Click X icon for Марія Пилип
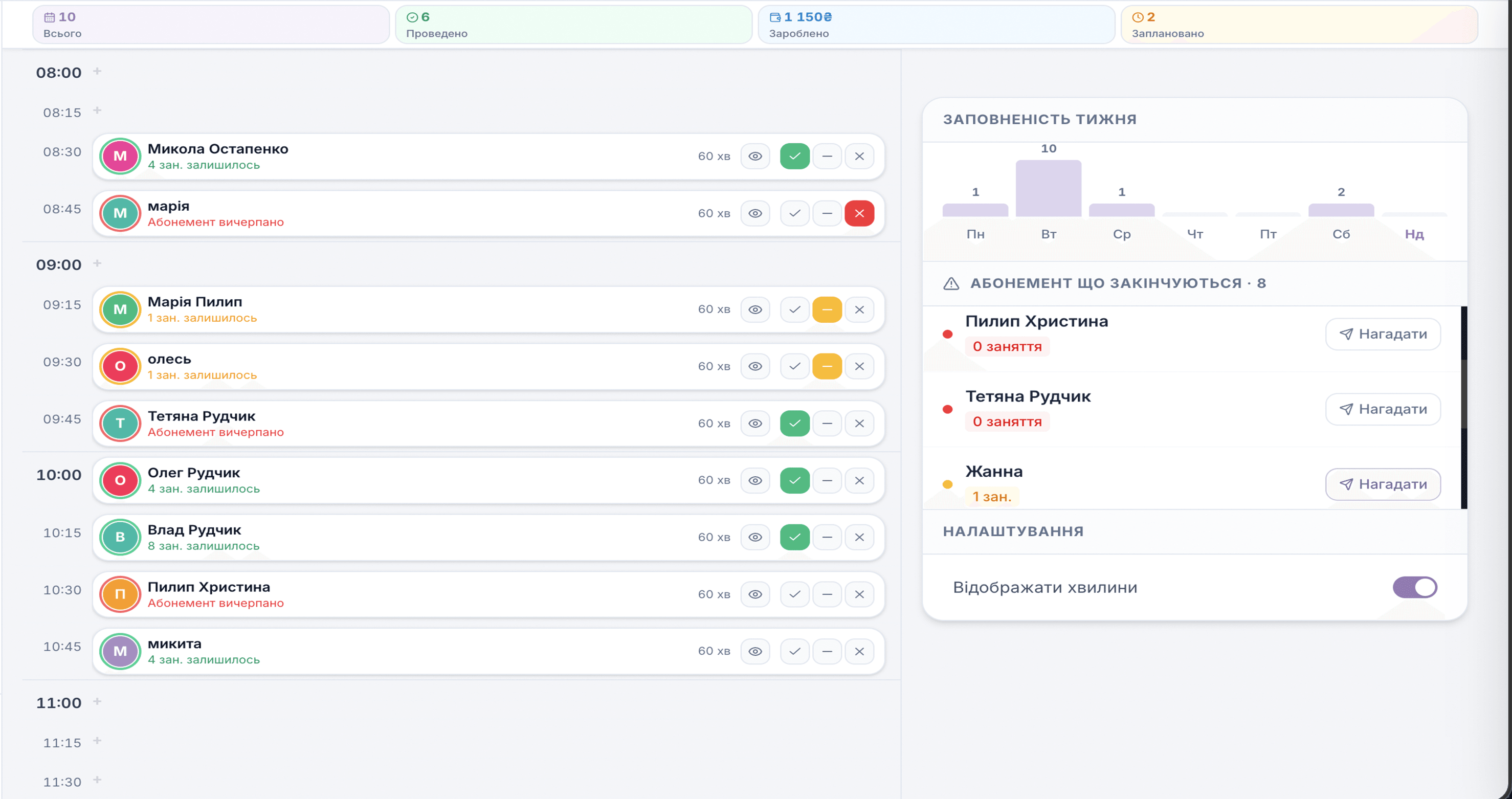The image size is (1512, 799). point(859,309)
